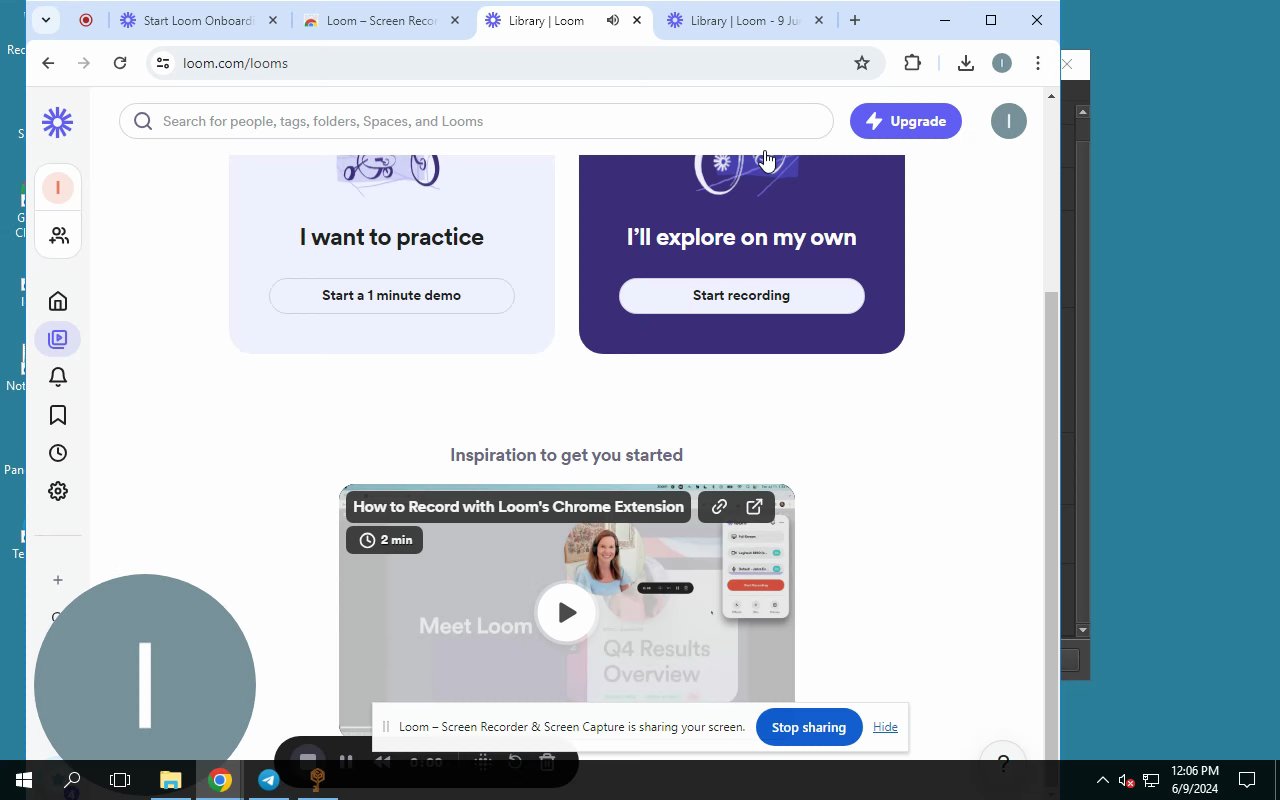Click the Hide link in sharing bar

tap(885, 727)
